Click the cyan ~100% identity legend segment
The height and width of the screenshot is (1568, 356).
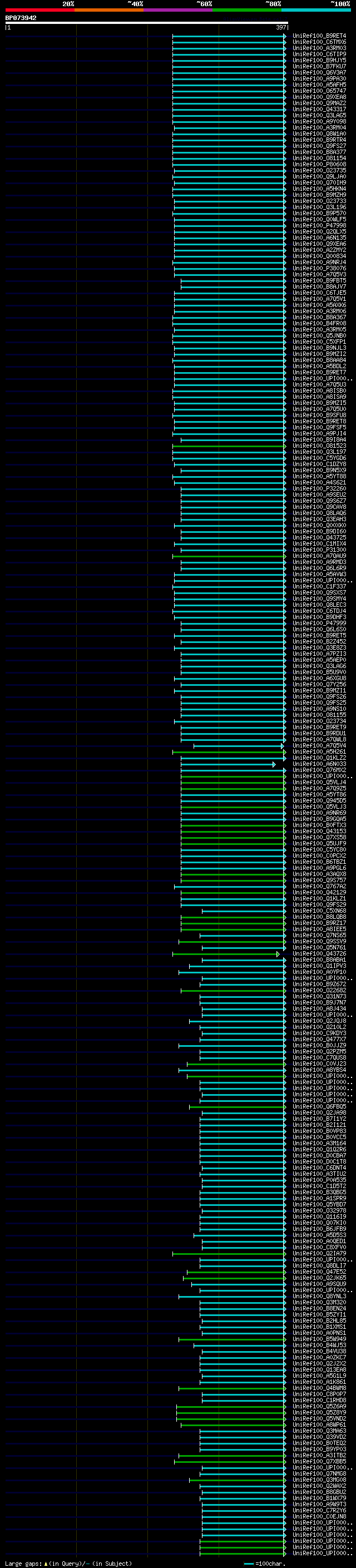tap(317, 10)
